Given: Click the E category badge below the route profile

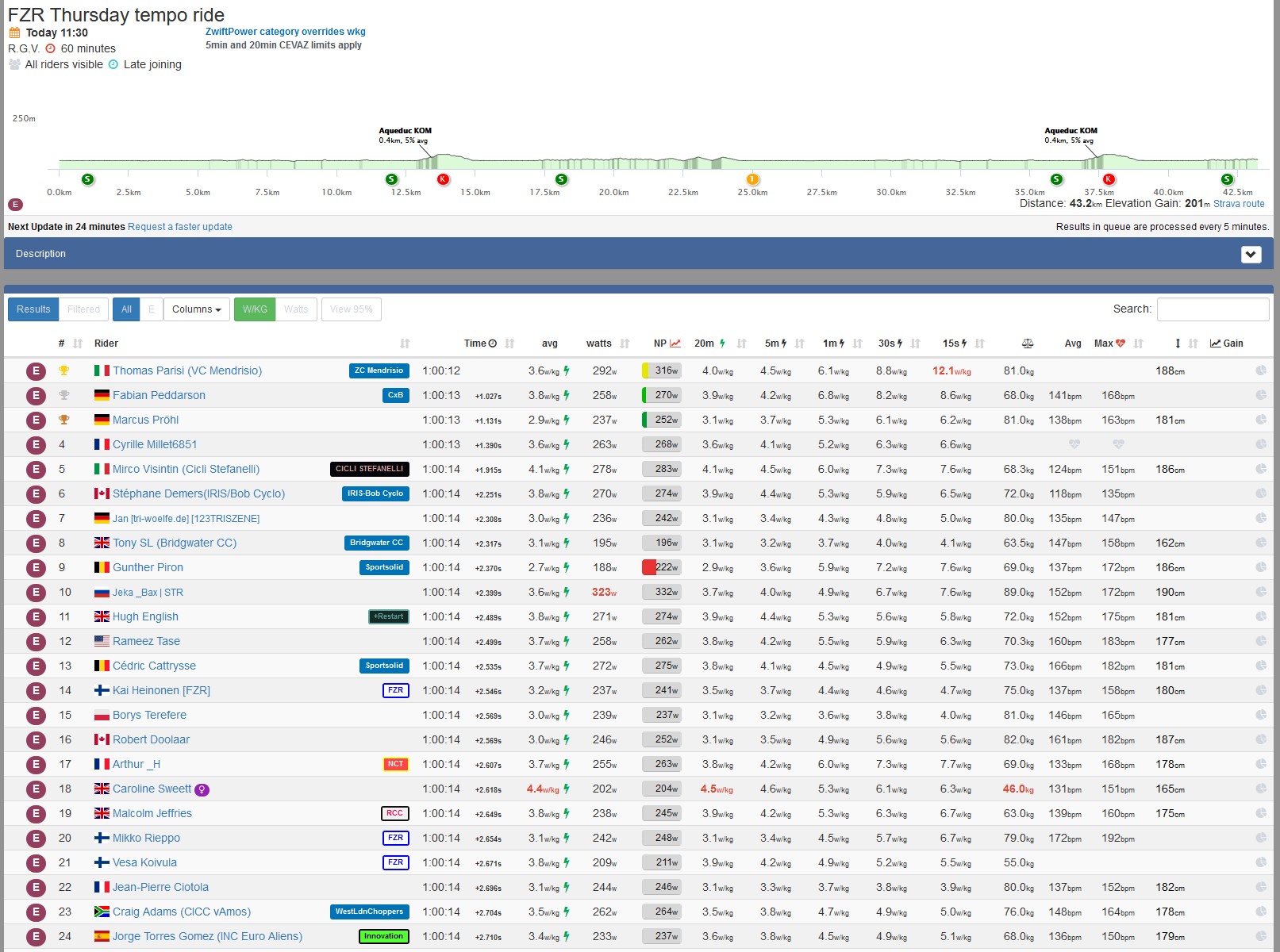Looking at the screenshot, I should click(x=15, y=205).
